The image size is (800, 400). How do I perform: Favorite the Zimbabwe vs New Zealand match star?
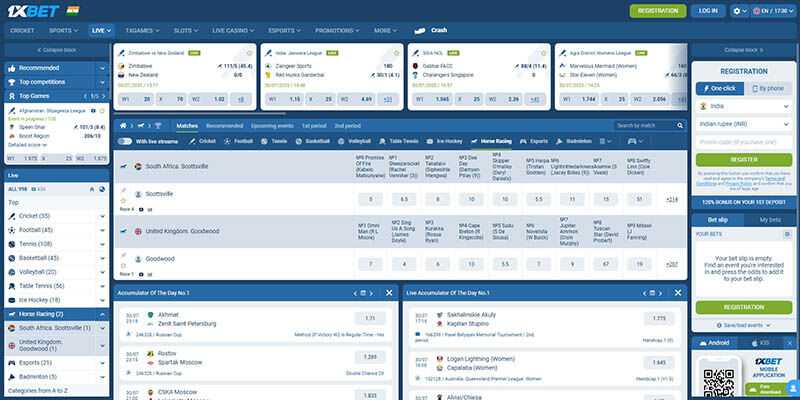pos(249,53)
